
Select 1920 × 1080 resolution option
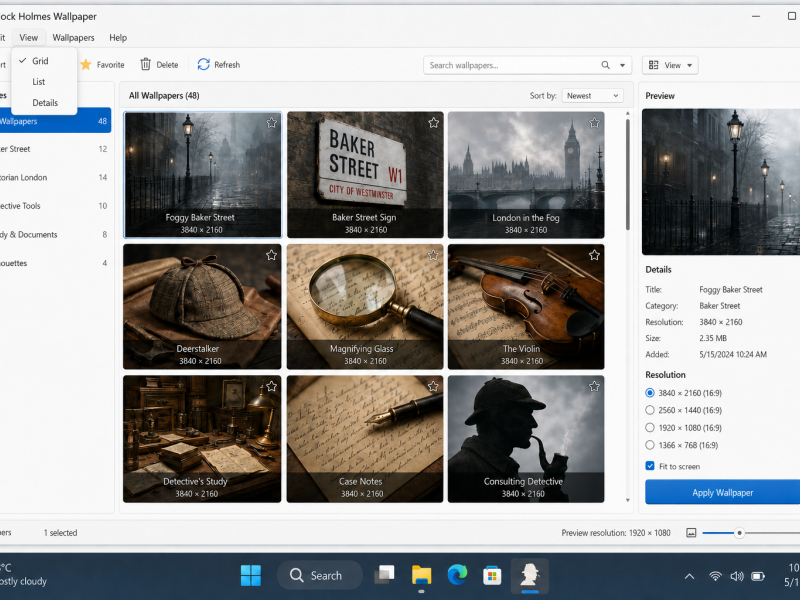[x=684, y=428]
